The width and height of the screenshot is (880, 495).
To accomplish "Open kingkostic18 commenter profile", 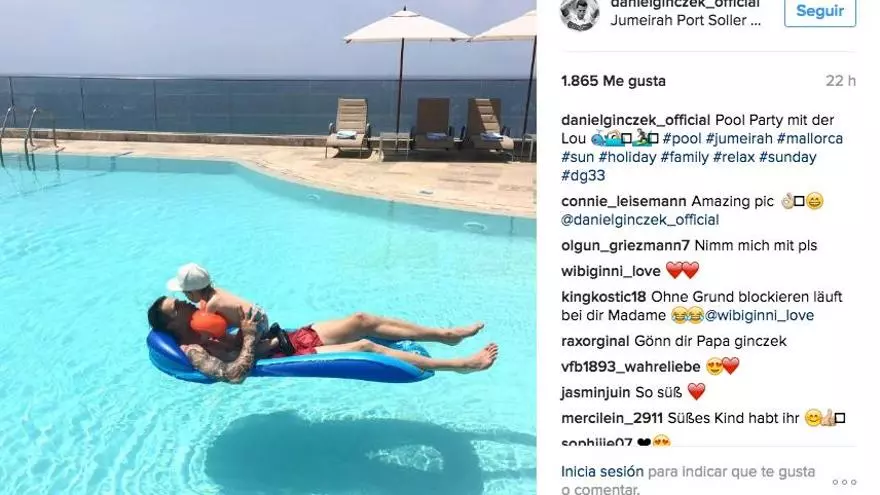I will [x=604, y=297].
